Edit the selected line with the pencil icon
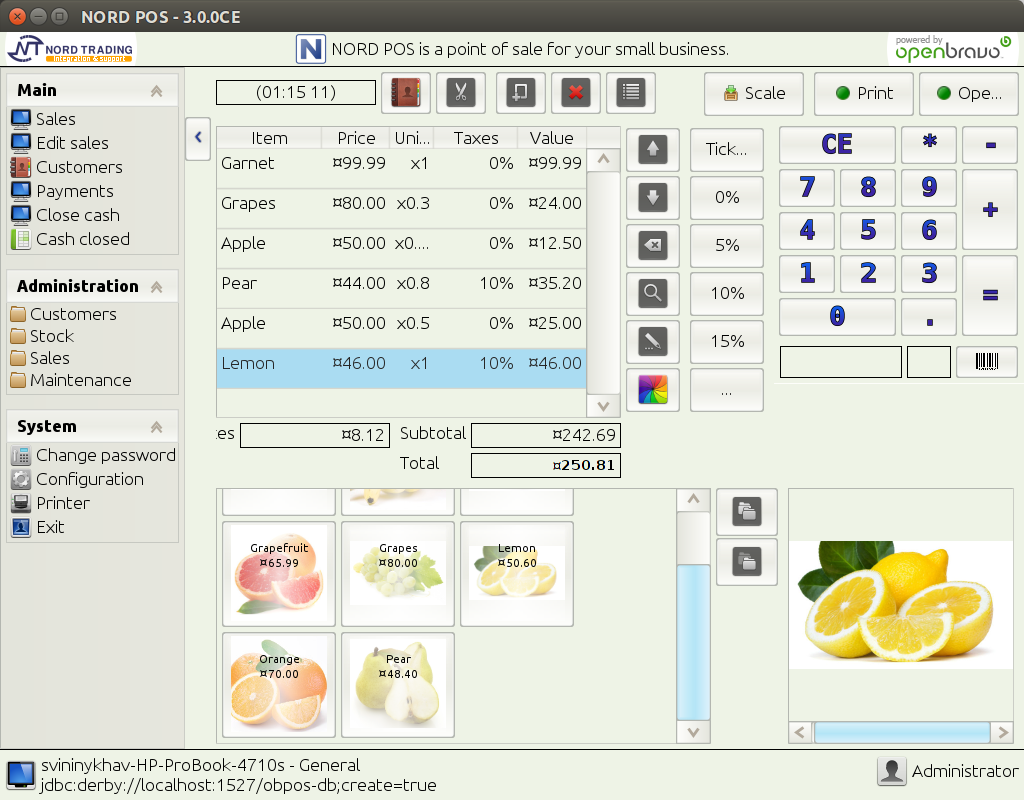 (652, 342)
